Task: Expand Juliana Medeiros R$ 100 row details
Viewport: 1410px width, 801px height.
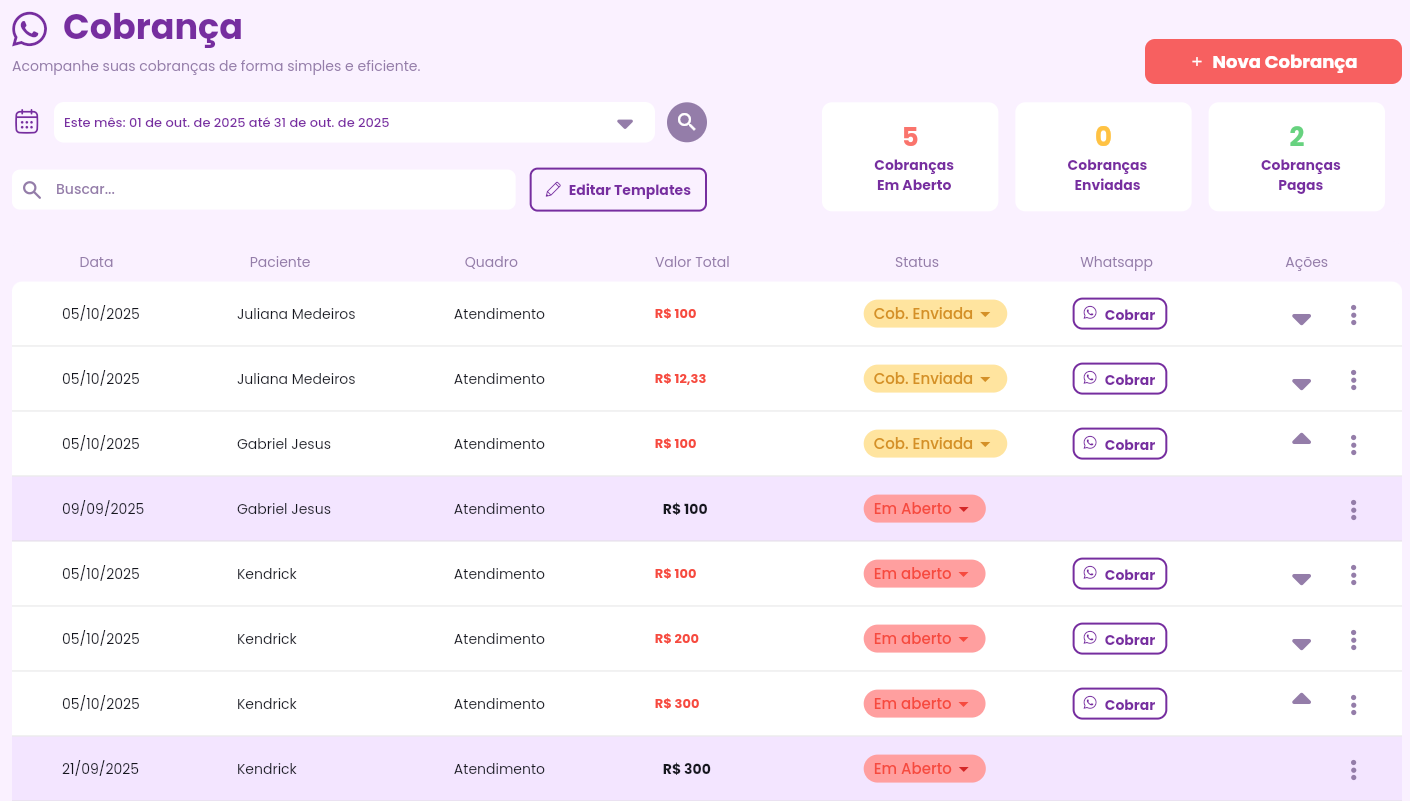Action: coord(1301,319)
